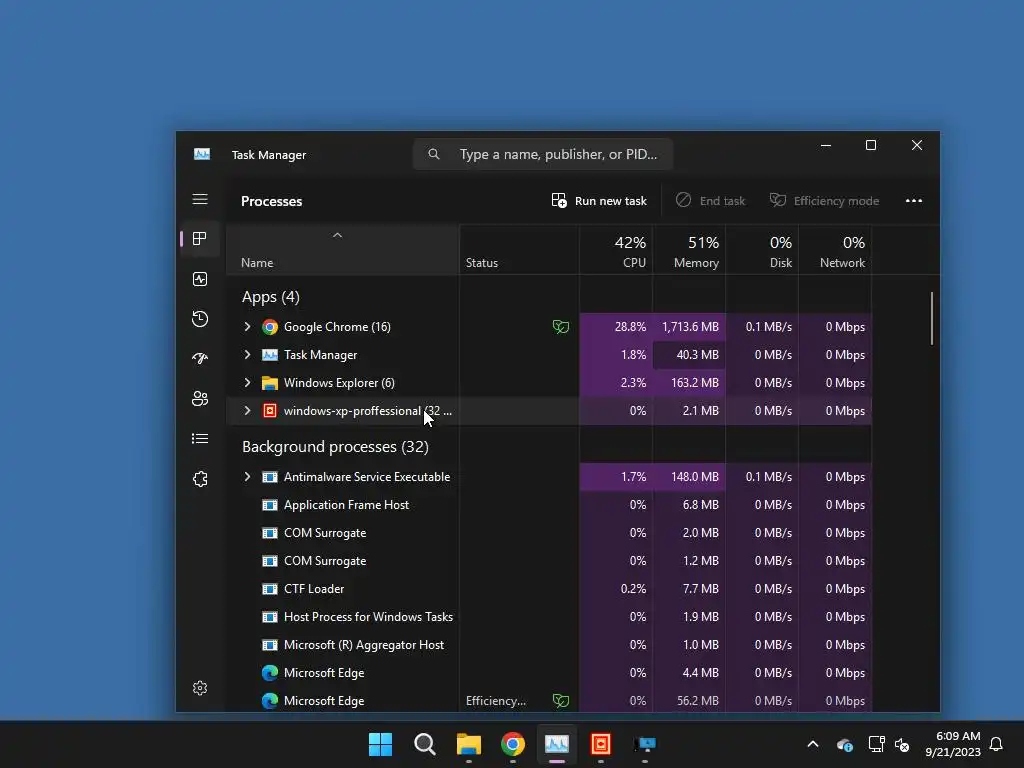1024x768 pixels.
Task: Expand the Google Chrome (16) process group
Action: (x=248, y=327)
